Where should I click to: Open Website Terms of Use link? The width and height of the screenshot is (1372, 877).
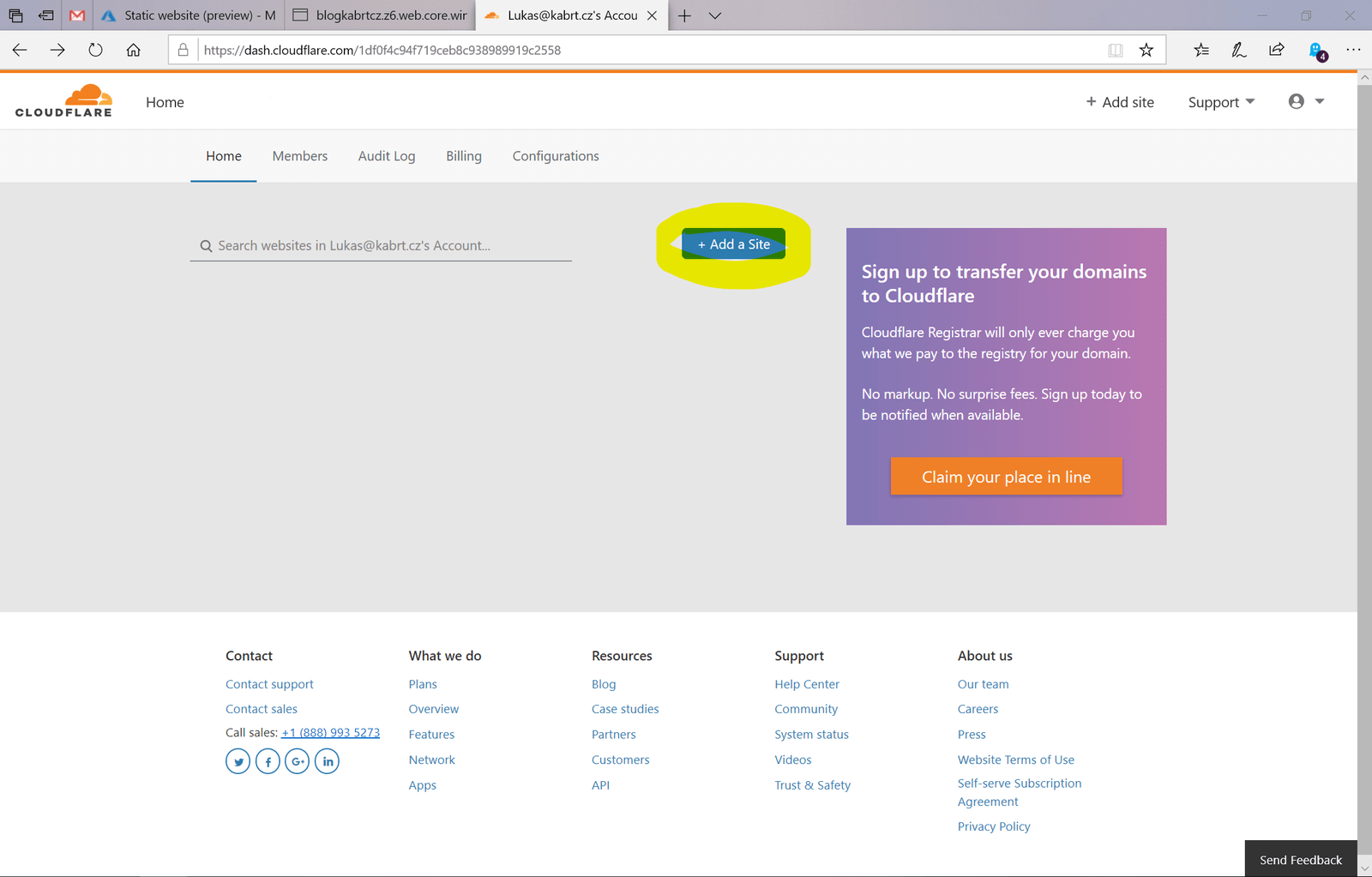tap(1016, 760)
